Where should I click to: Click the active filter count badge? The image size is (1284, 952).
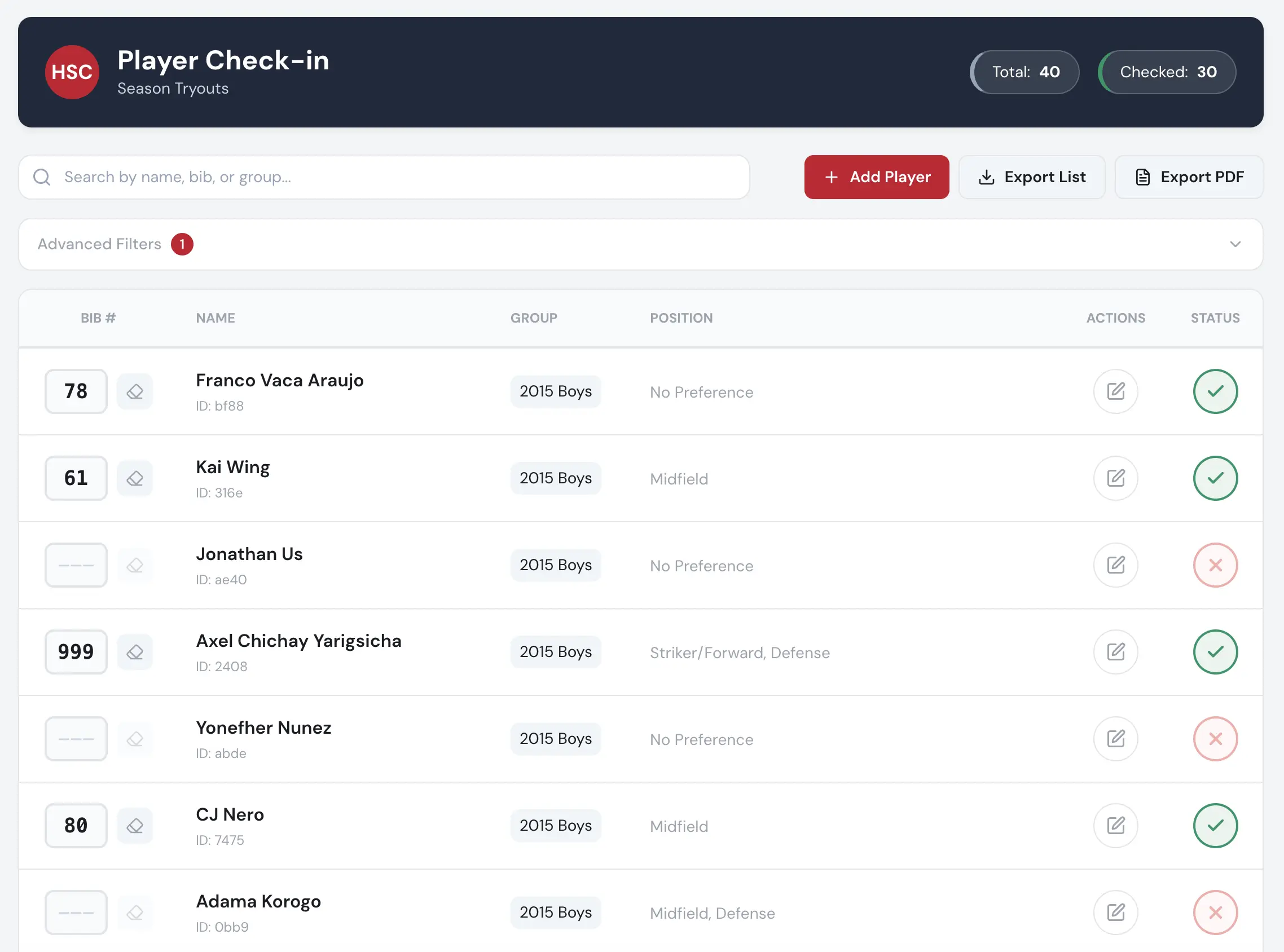(x=182, y=244)
